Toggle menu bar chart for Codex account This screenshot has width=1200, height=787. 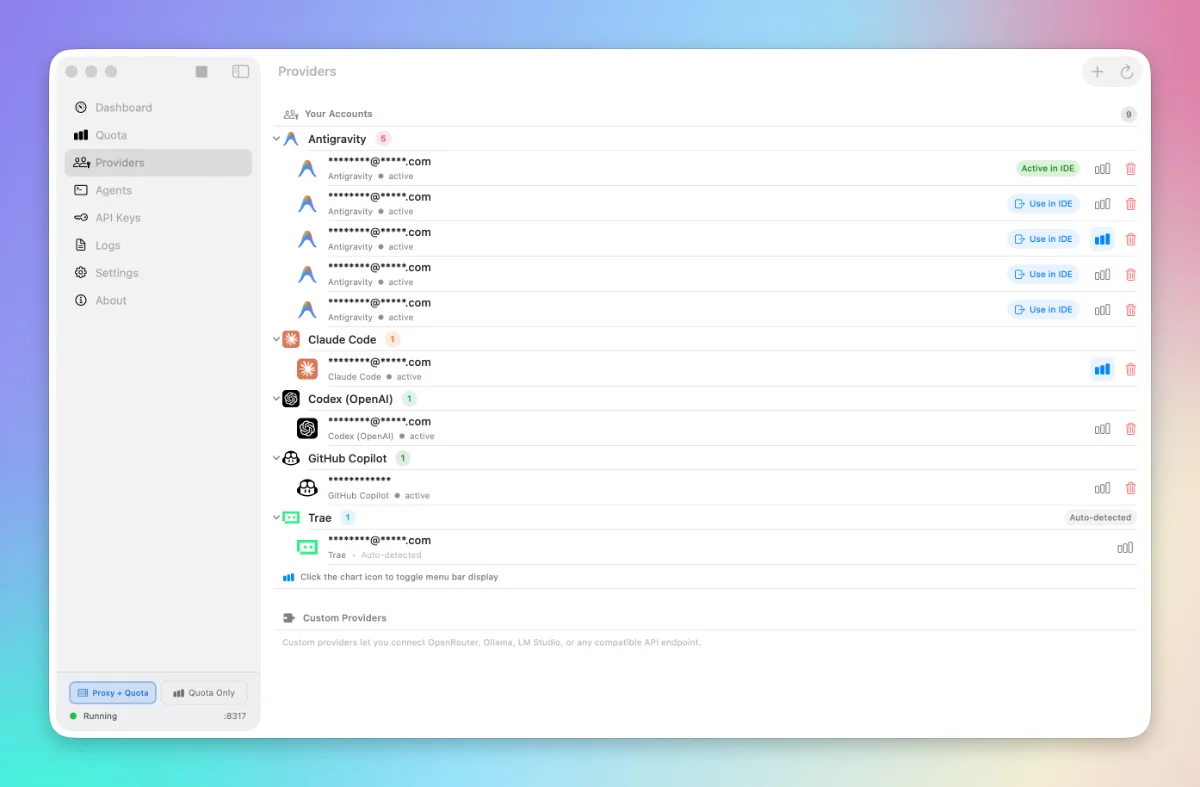[x=1102, y=429]
